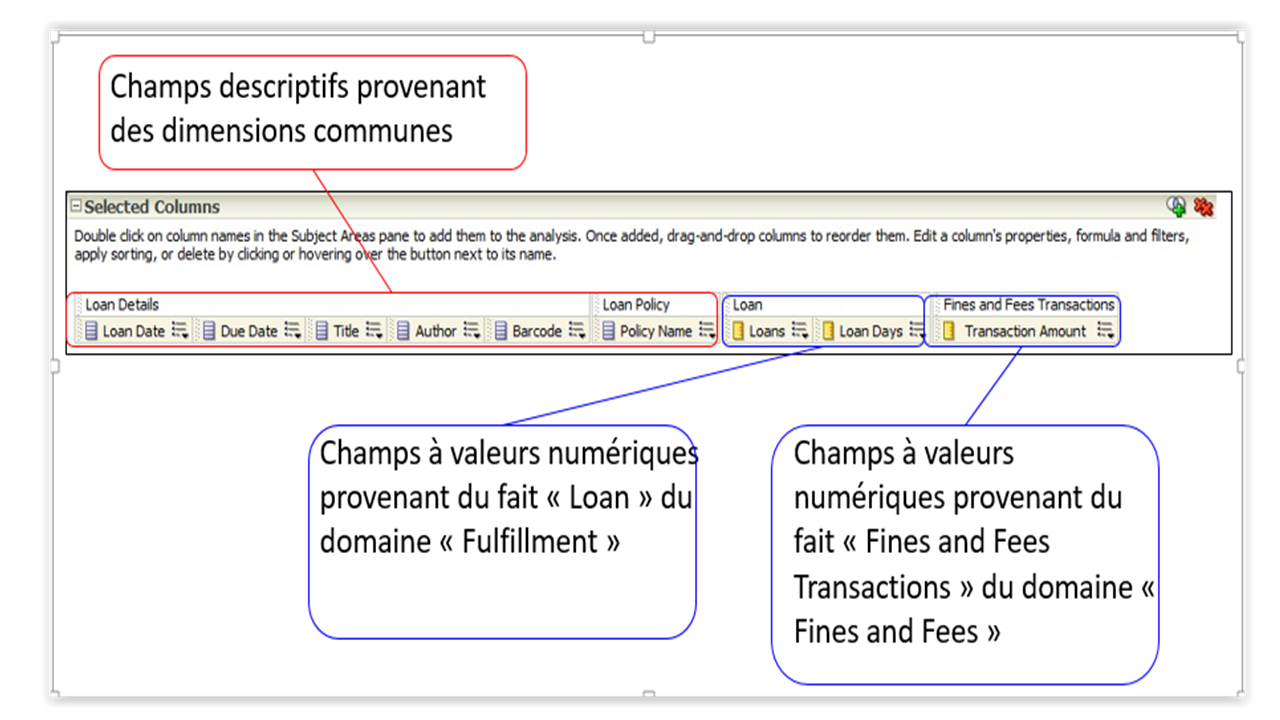The image size is (1280, 720).
Task: Click the Title column icon
Action: tap(322, 331)
